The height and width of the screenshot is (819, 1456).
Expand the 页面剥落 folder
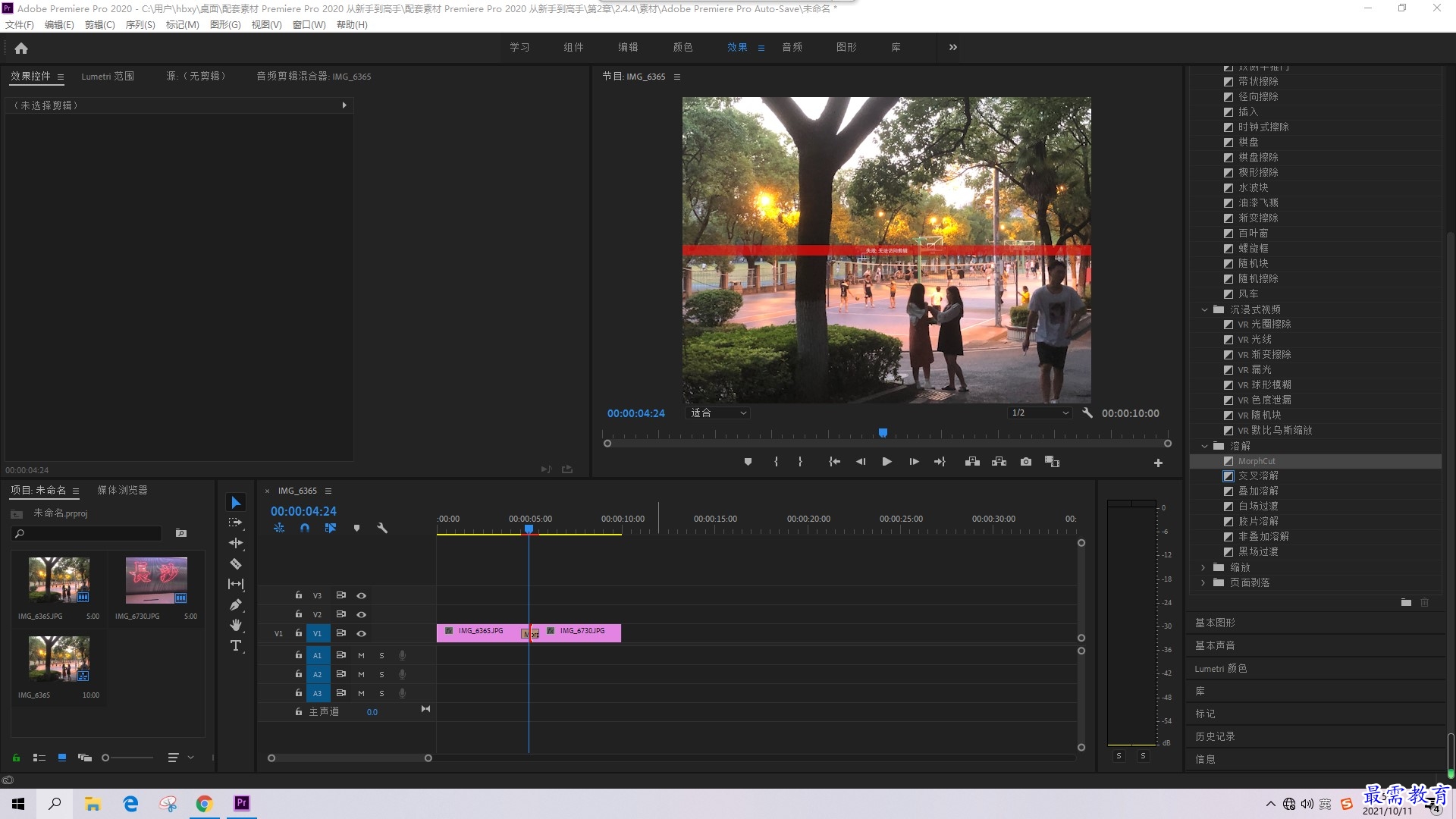pyautogui.click(x=1203, y=582)
